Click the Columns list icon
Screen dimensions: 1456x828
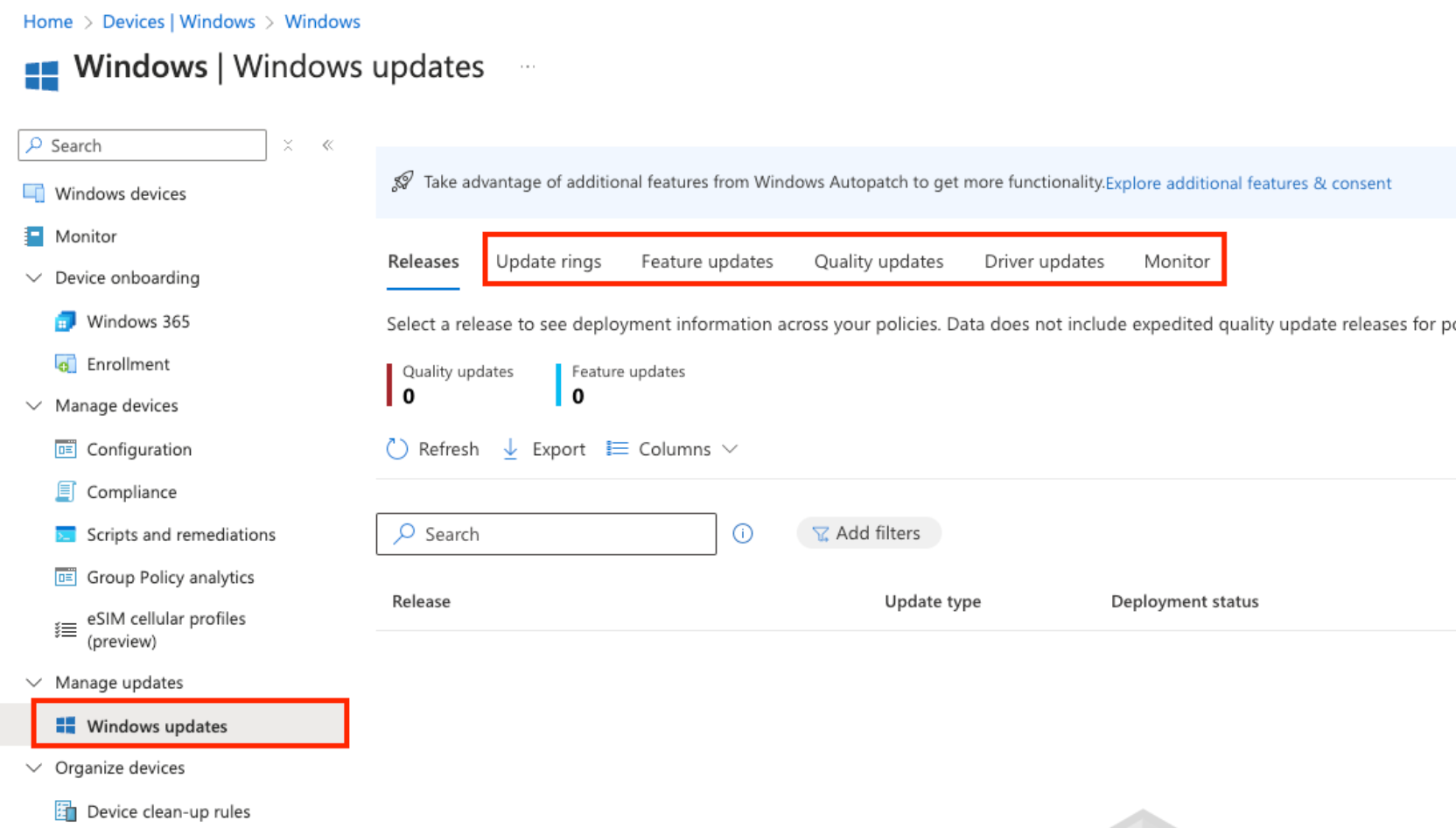coord(617,448)
